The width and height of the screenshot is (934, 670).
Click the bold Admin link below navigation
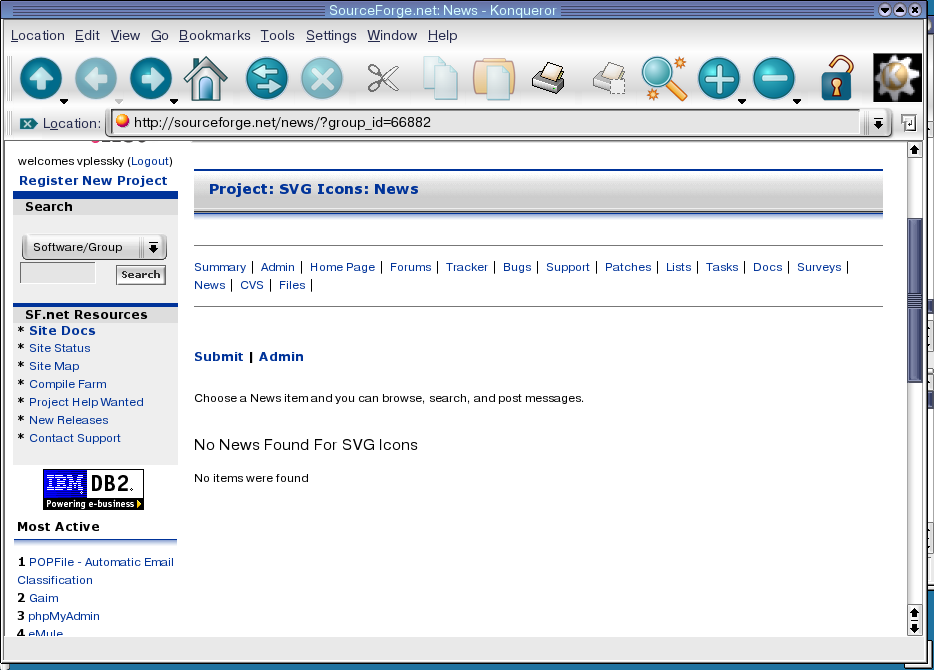coord(281,356)
